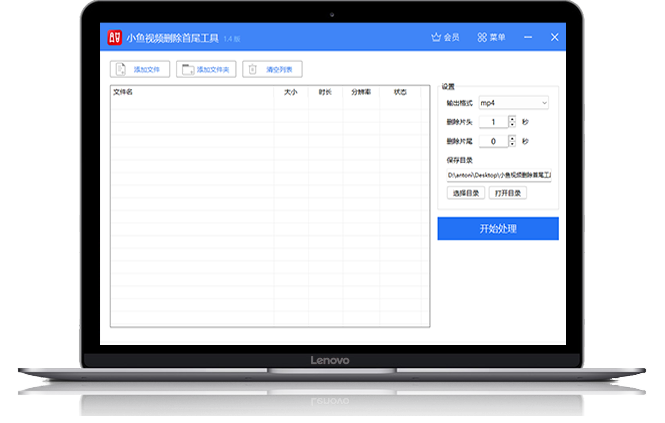Start processing with 开始处理 button
Image resolution: width=665 pixels, height=423 pixels.
point(498,229)
